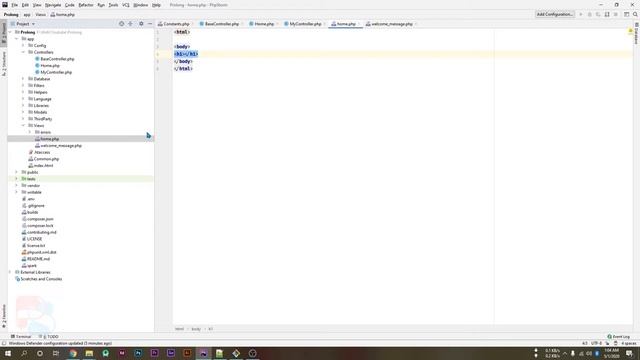Click the taskbar search magnifier
Viewport: 640px width, 360px height.
pos(24,353)
